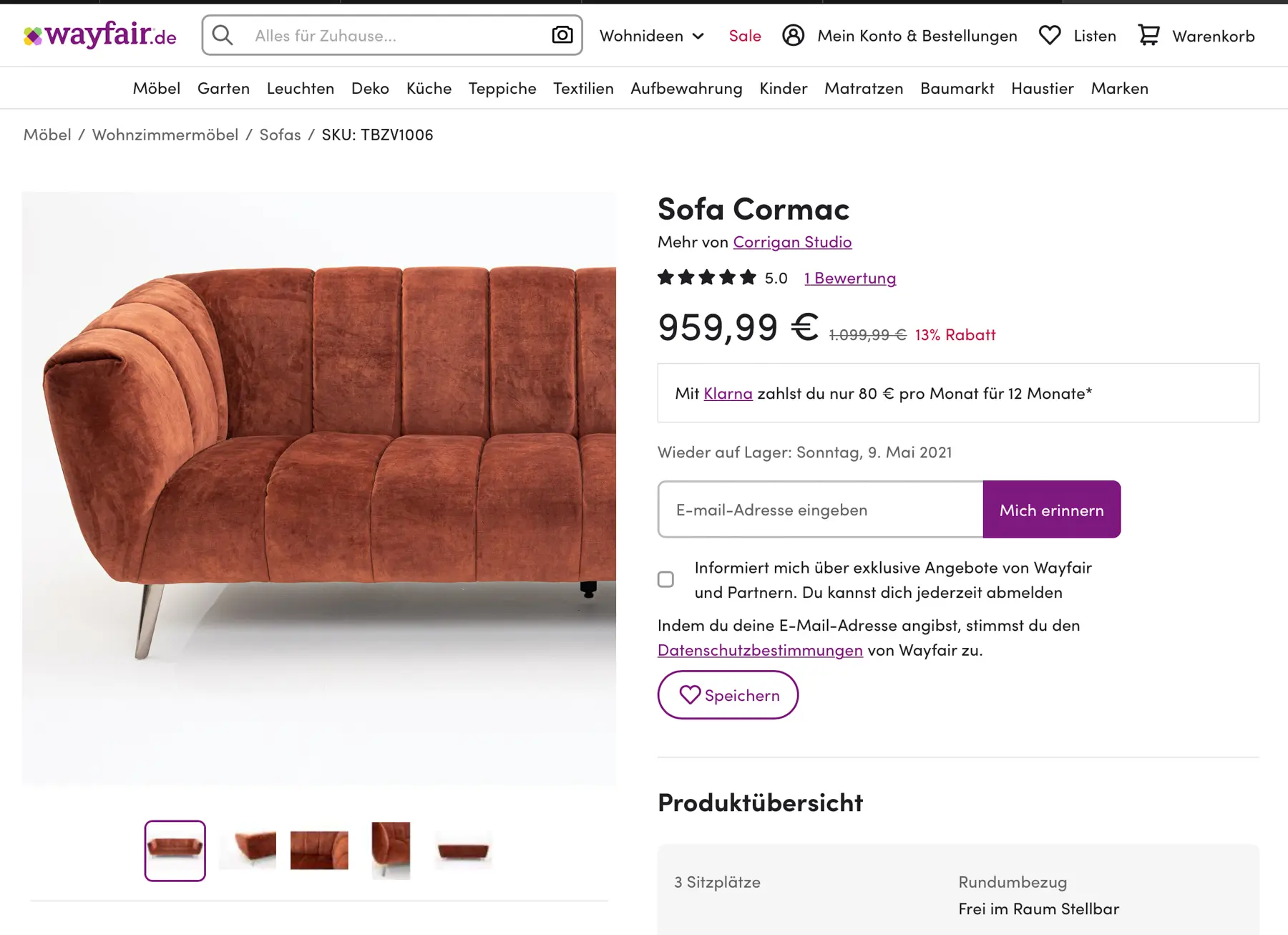Click the five-star rating display

(x=706, y=278)
